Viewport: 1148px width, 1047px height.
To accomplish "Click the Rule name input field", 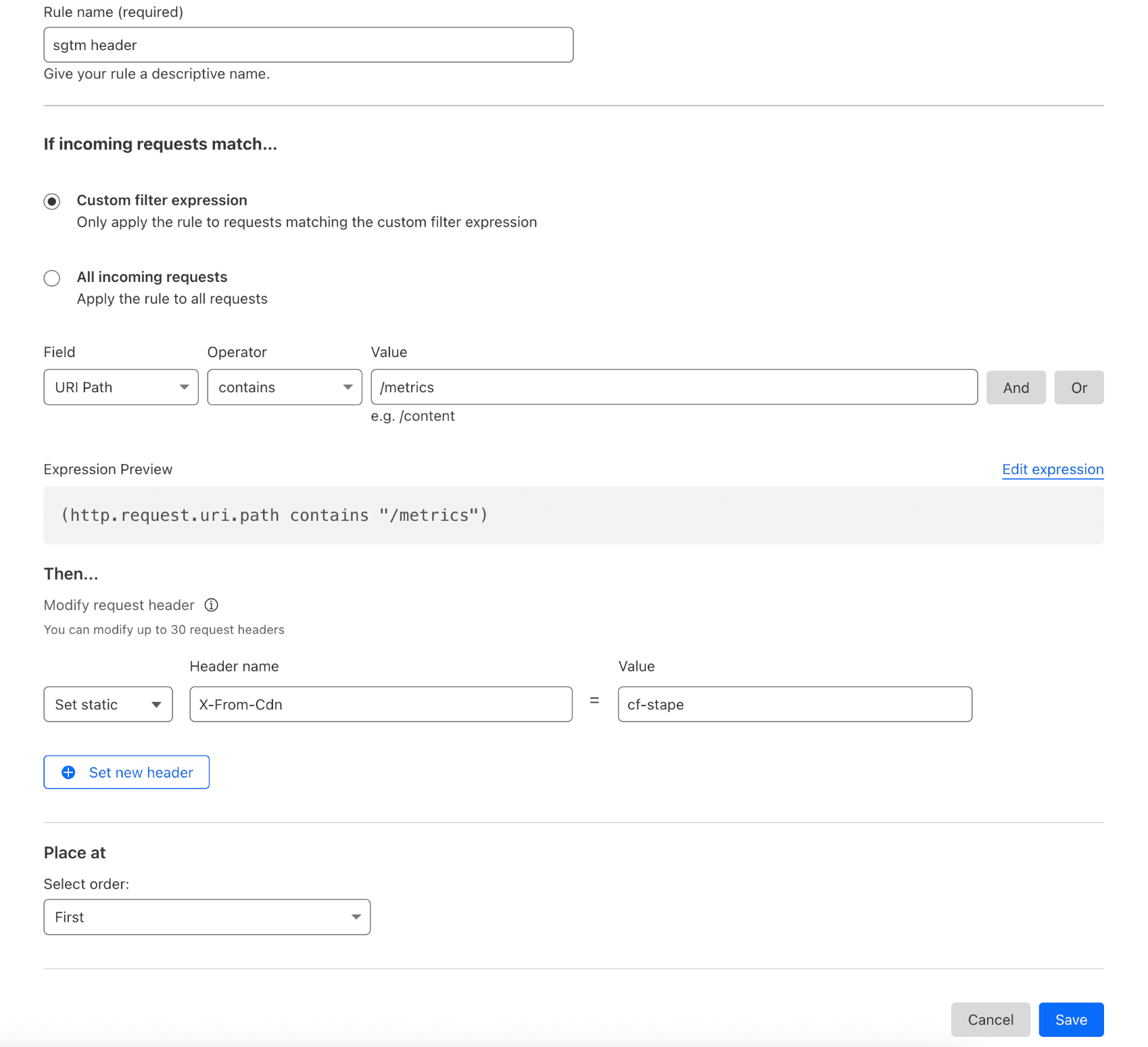I will click(308, 45).
